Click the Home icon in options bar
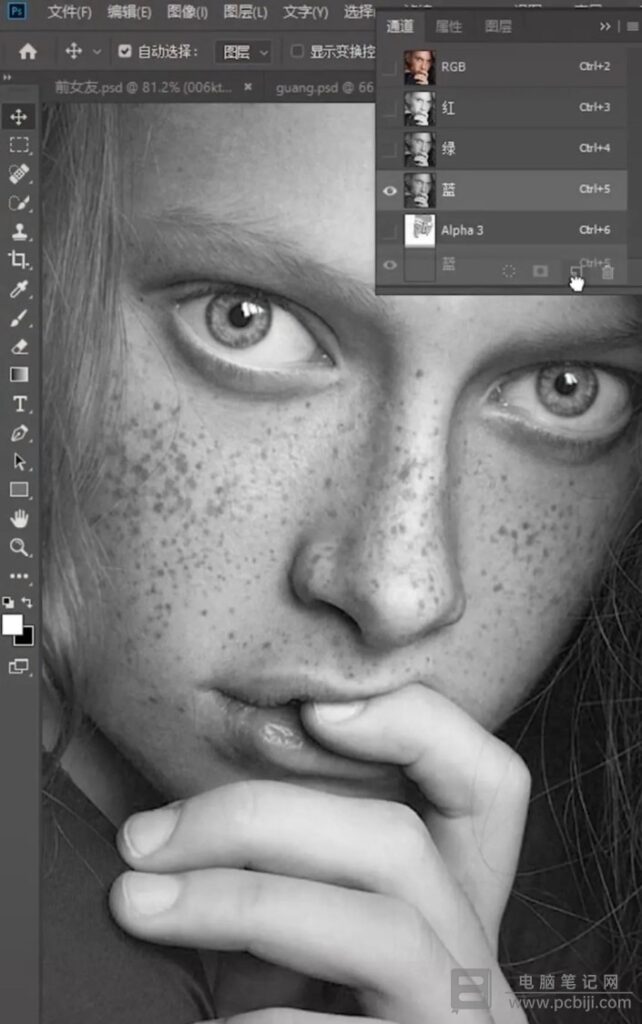642x1024 pixels. pyautogui.click(x=27, y=51)
